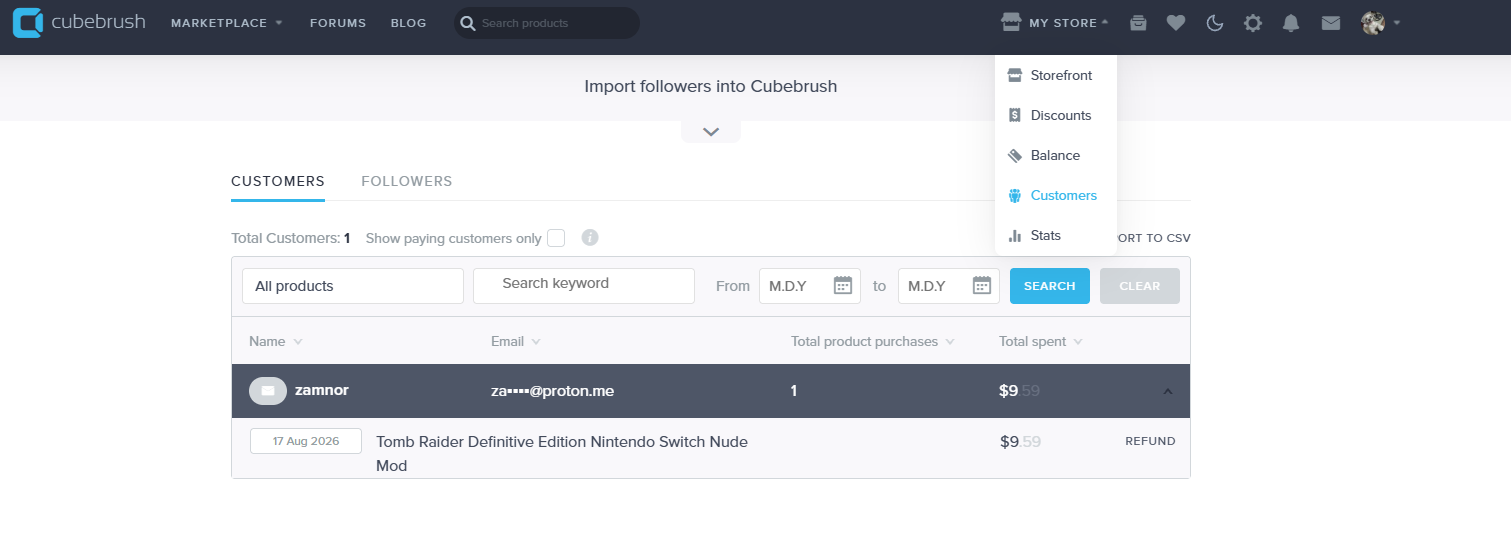This screenshot has height=552, width=1511.
Task: Click the magnifier icon in search bar
Action: point(467,23)
